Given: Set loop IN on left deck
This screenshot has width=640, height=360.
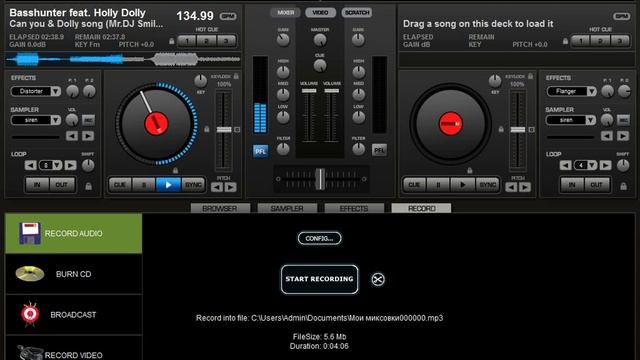Looking at the screenshot, I should pos(37,185).
